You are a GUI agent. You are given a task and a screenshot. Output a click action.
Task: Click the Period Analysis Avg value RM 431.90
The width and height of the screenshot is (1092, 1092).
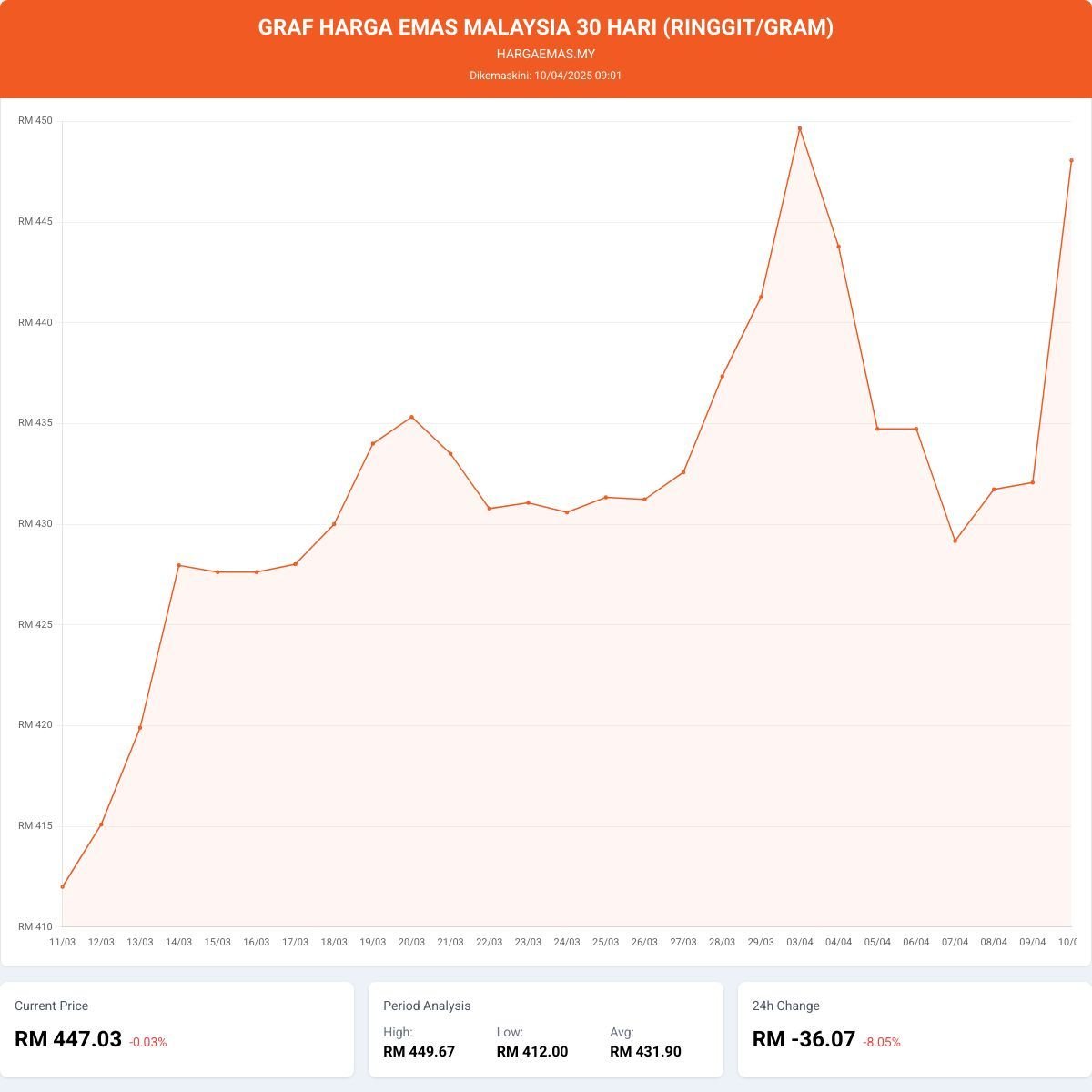point(645,1052)
